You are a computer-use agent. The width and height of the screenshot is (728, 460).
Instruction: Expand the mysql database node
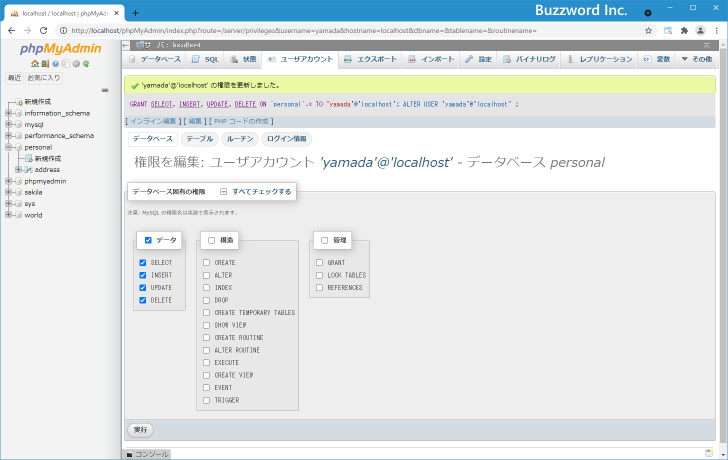point(8,124)
